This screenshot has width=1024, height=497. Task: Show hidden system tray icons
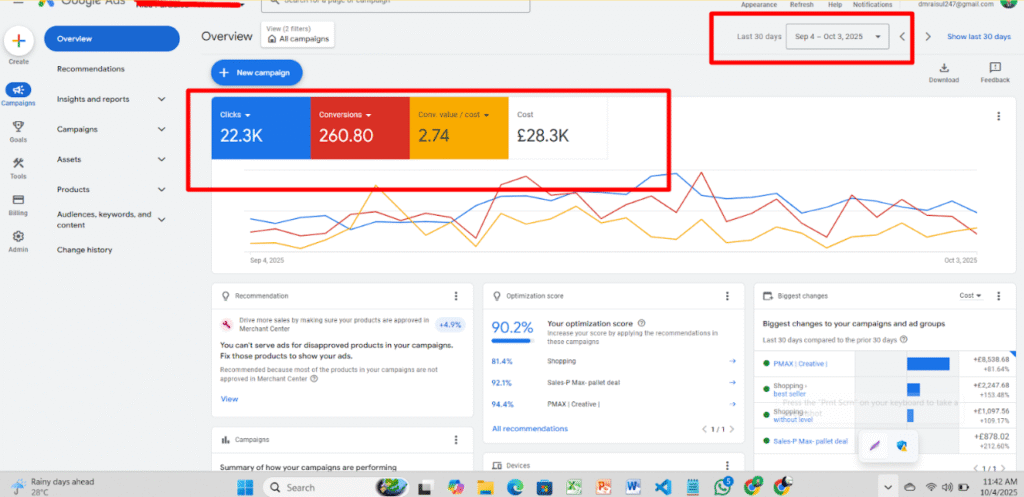click(886, 487)
